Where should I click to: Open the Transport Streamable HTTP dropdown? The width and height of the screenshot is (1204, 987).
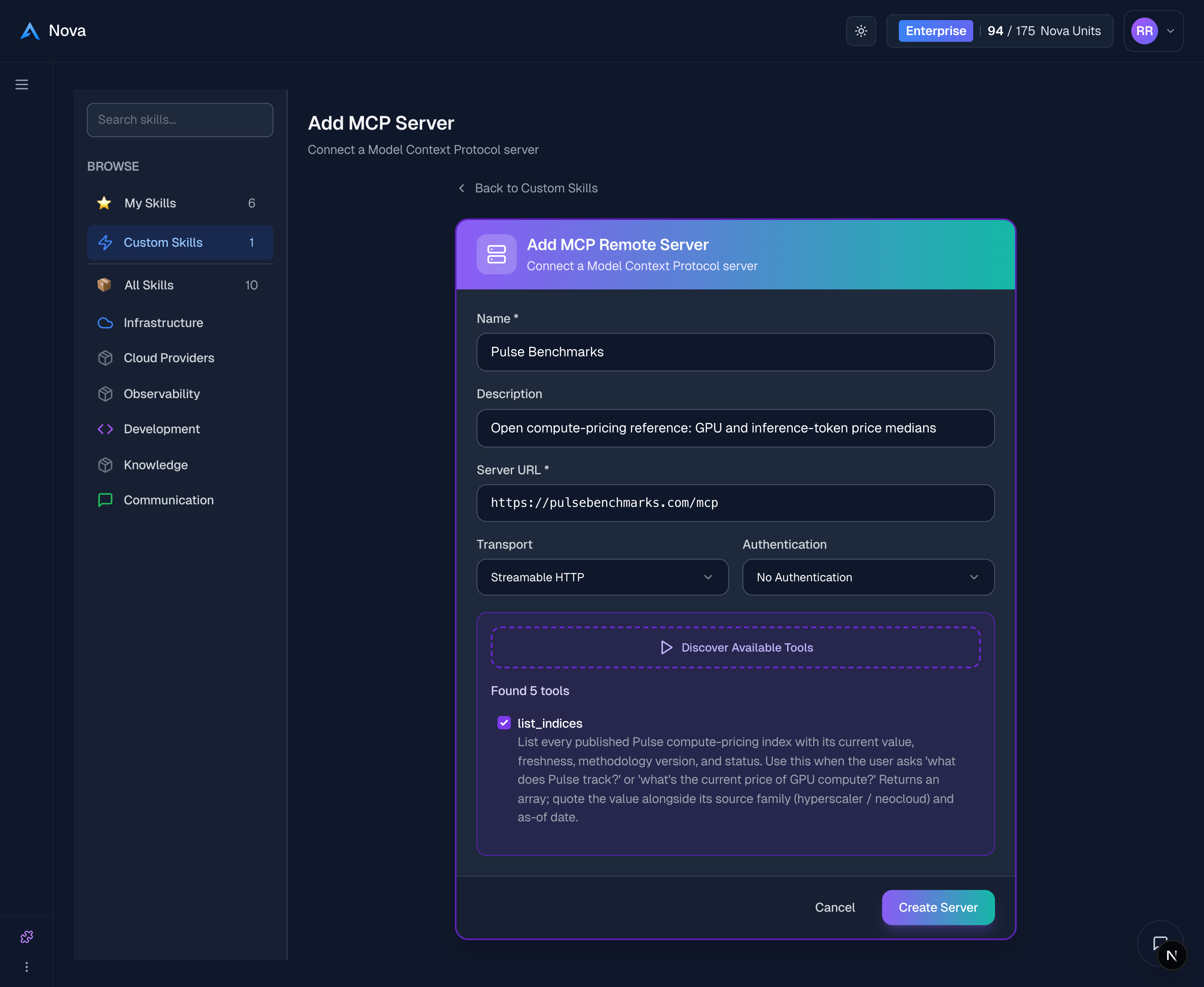[x=602, y=577]
